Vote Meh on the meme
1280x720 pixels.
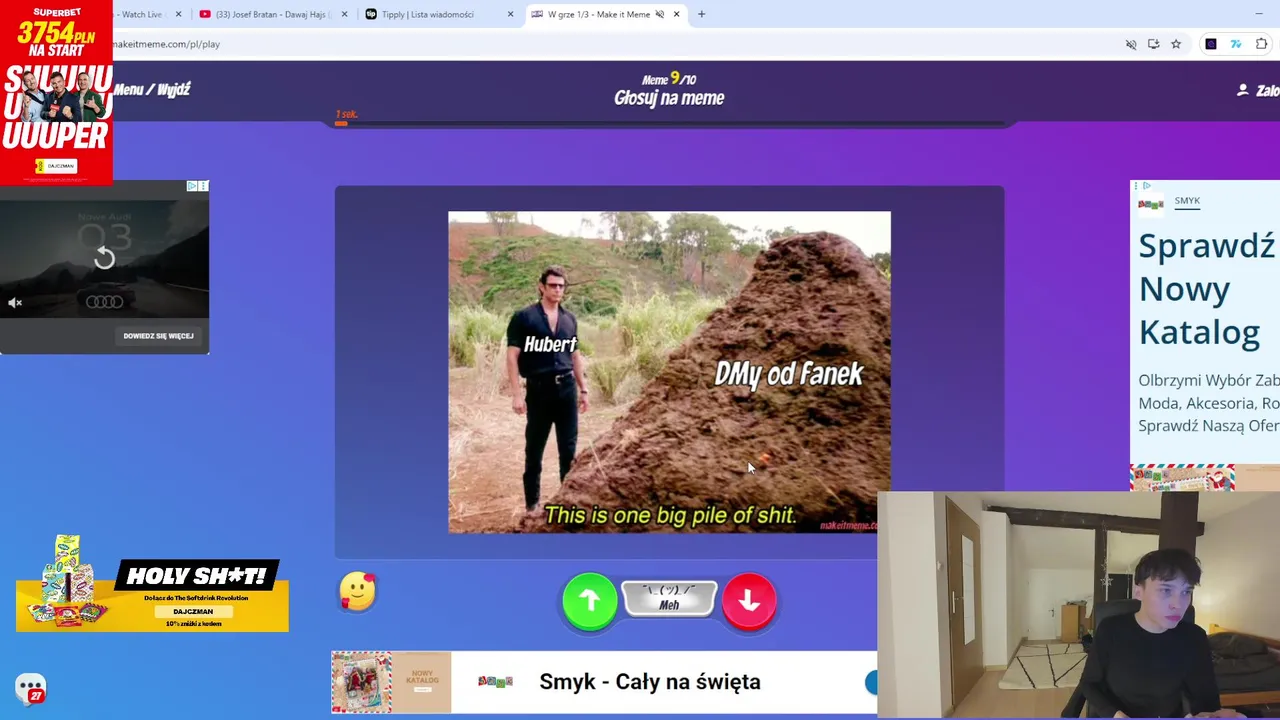[x=669, y=599]
